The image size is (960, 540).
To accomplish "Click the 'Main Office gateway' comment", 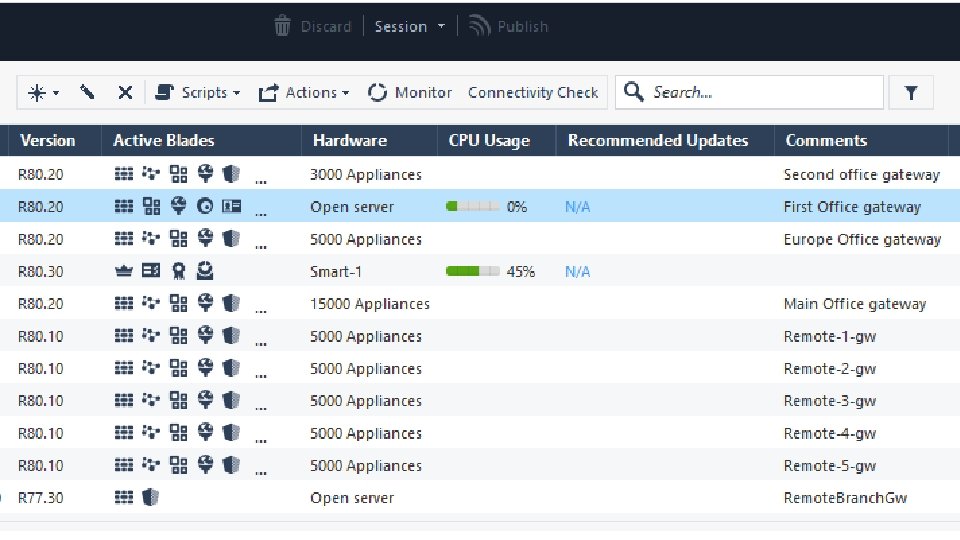I will coord(855,304).
